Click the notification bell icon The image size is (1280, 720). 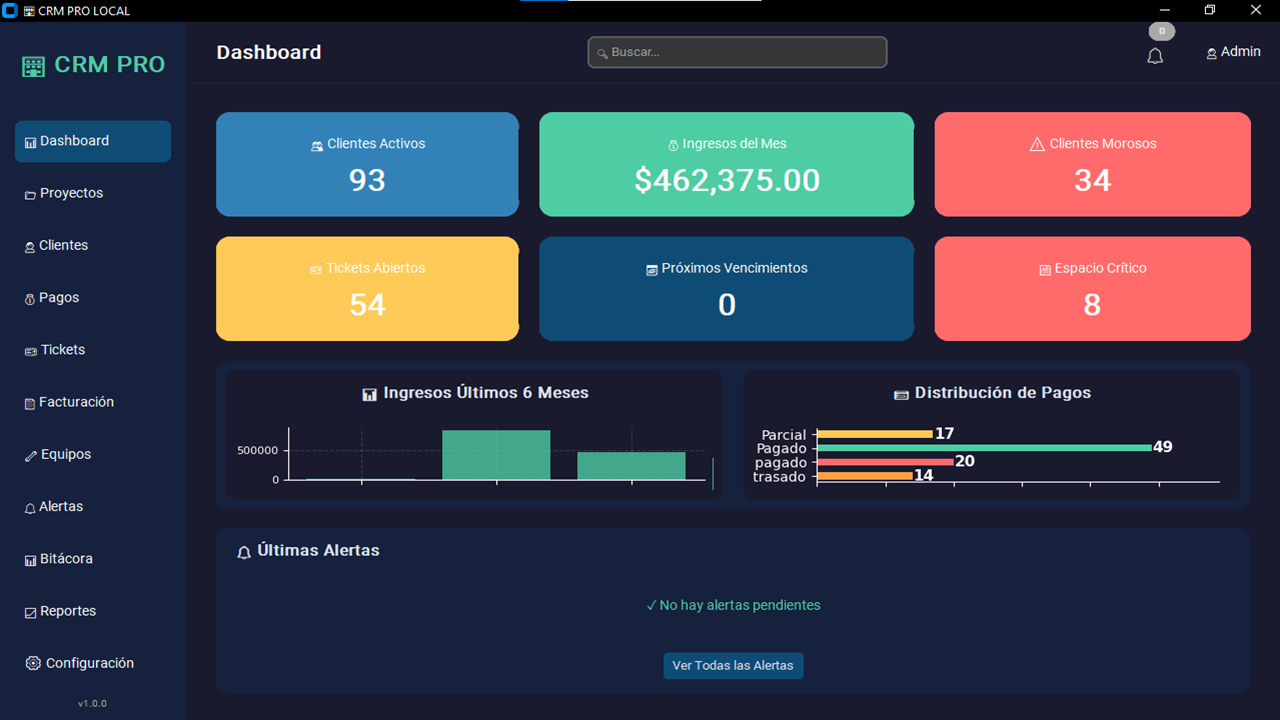tap(1155, 56)
